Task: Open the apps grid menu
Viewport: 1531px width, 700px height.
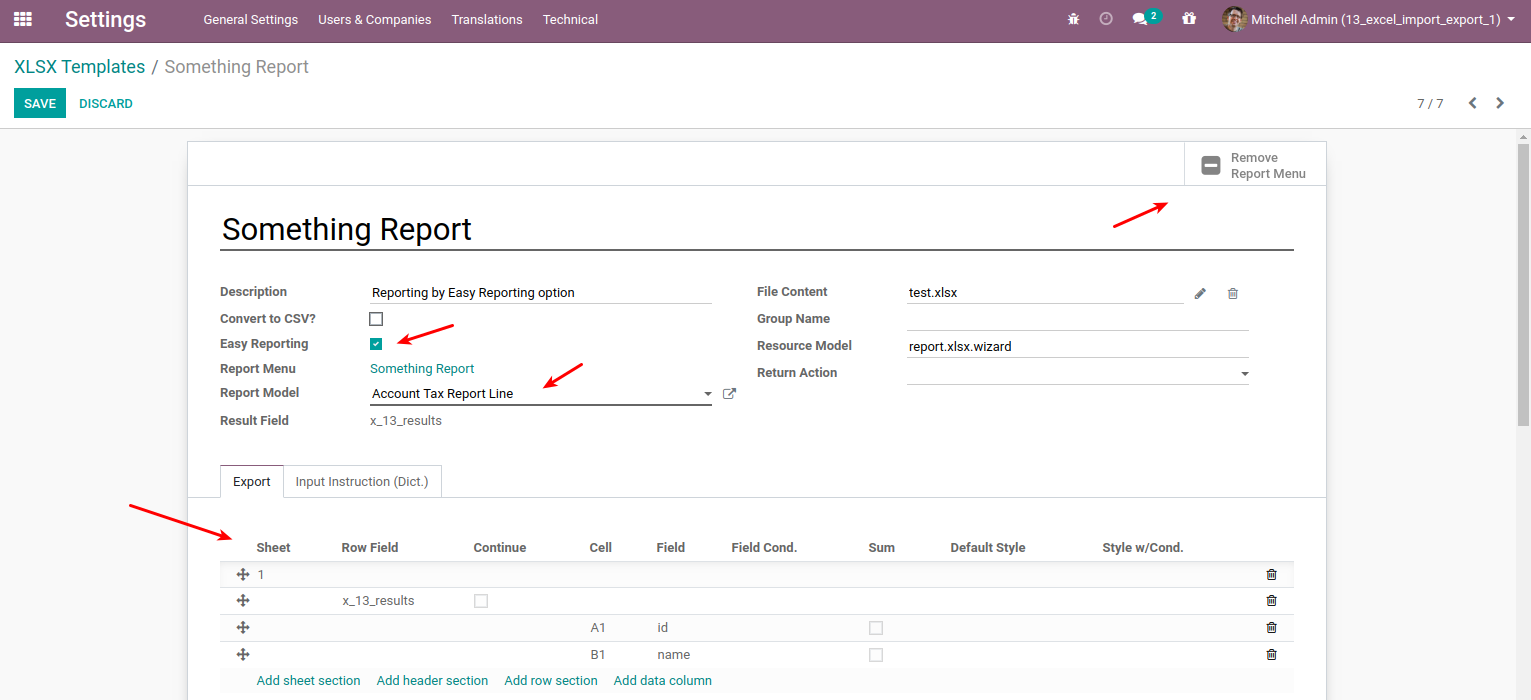Action: click(x=22, y=19)
